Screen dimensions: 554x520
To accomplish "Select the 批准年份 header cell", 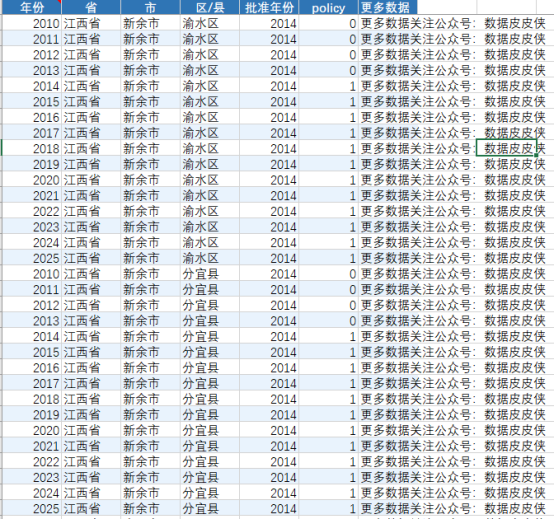I will [269, 7].
